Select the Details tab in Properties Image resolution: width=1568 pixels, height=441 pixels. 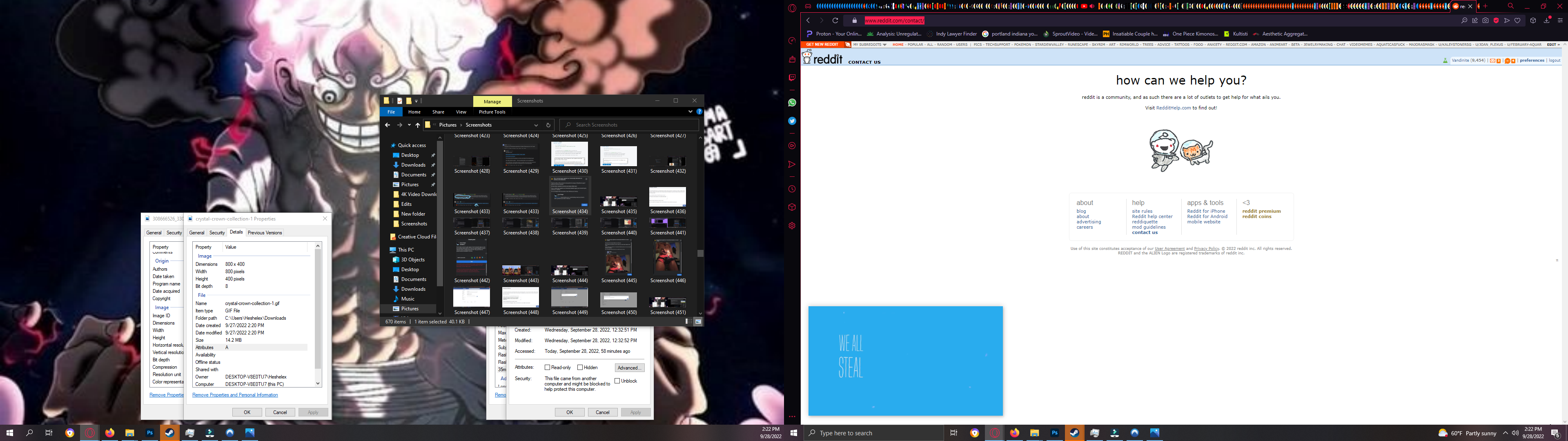click(x=236, y=232)
